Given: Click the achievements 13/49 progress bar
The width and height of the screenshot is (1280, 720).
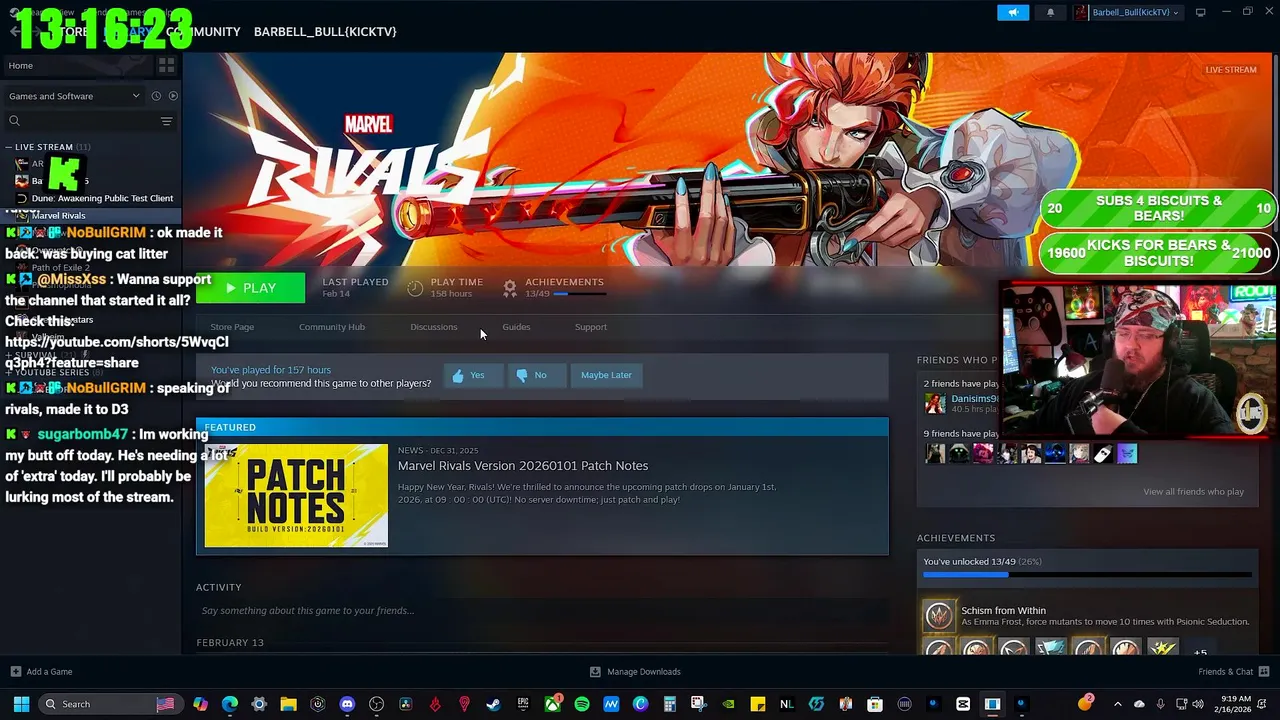Looking at the screenshot, I should pos(1087,575).
